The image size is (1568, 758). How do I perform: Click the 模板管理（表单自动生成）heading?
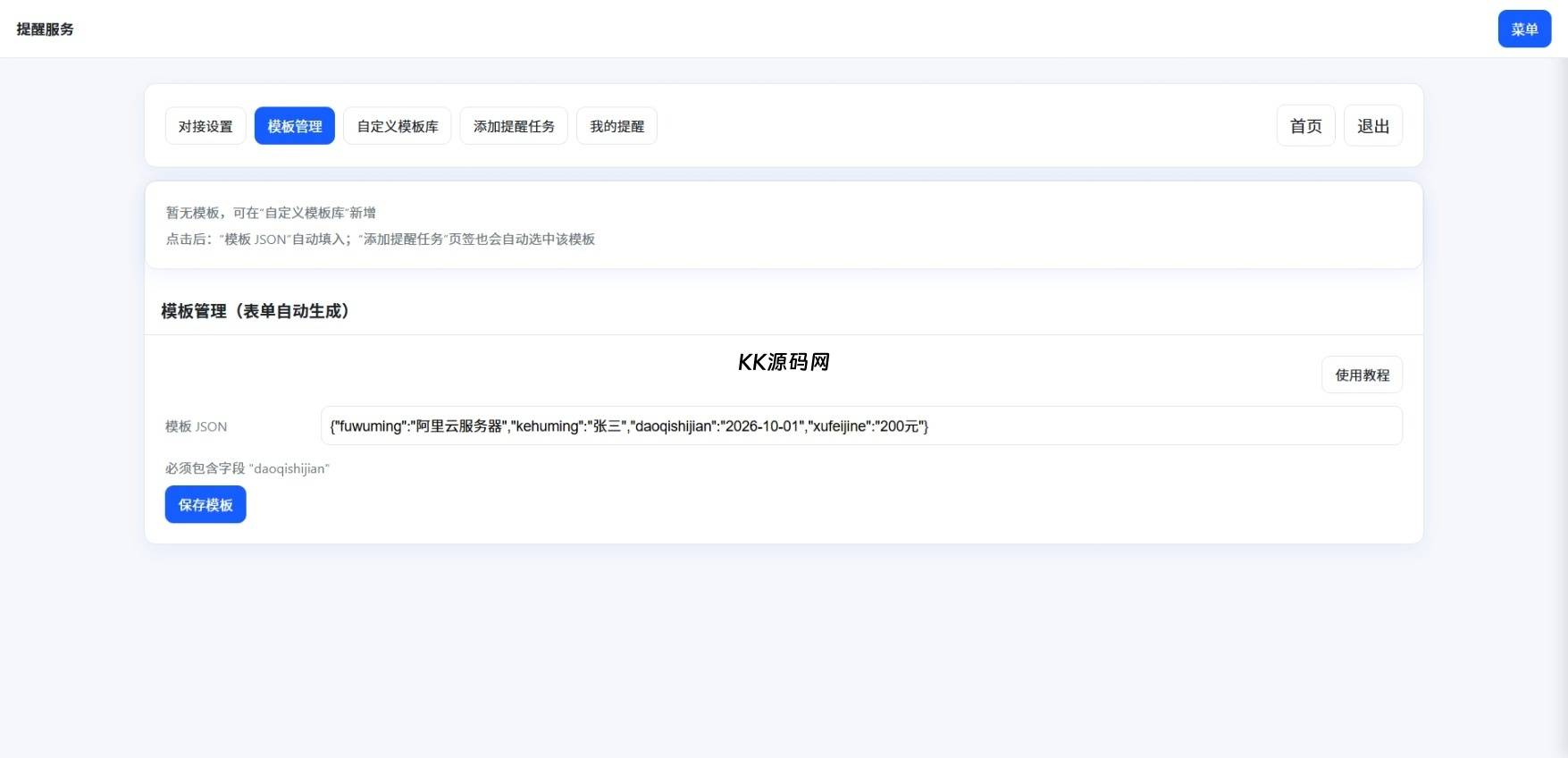click(x=256, y=311)
